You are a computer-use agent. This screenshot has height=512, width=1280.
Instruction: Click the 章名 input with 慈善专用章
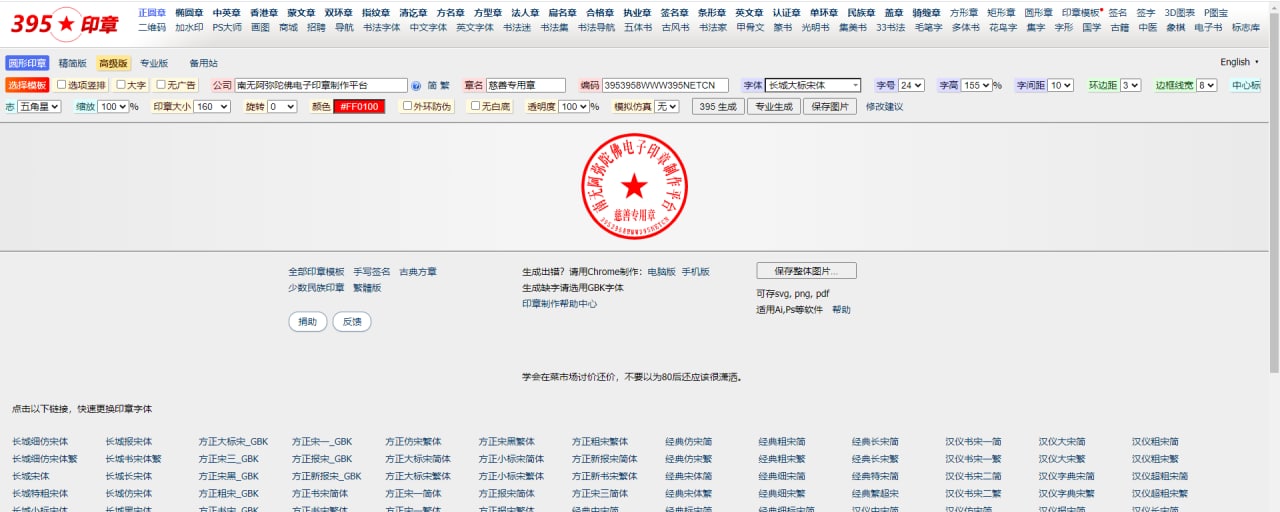[526, 86]
